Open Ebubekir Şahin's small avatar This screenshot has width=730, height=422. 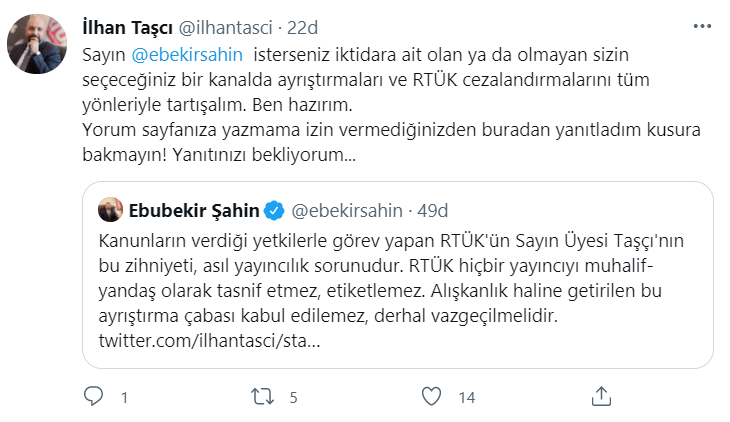[110, 210]
